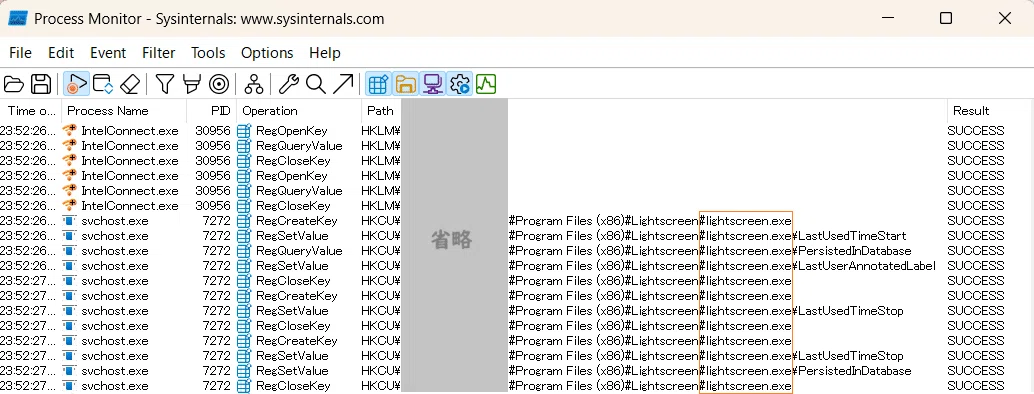Click the Open file toolbar icon
Viewport: 1034px width, 394px height.
point(14,84)
